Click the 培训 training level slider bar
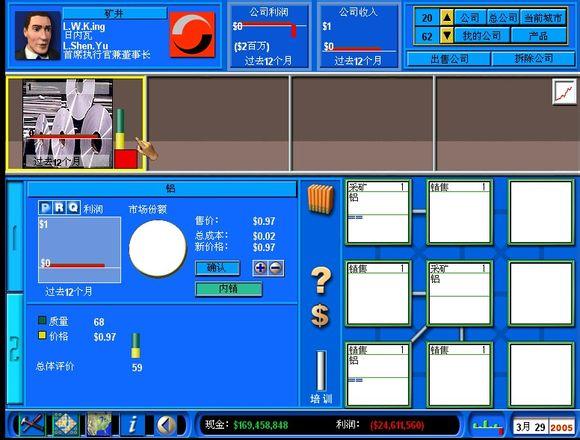This screenshot has height=440, width=580. (321, 370)
